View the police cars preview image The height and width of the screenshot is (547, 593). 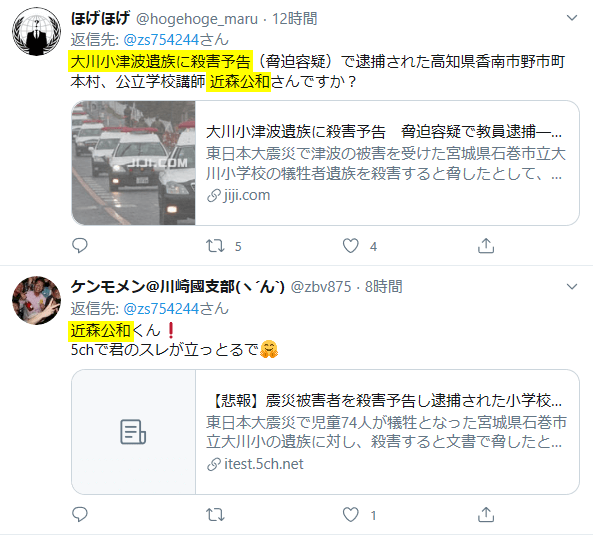[134, 163]
